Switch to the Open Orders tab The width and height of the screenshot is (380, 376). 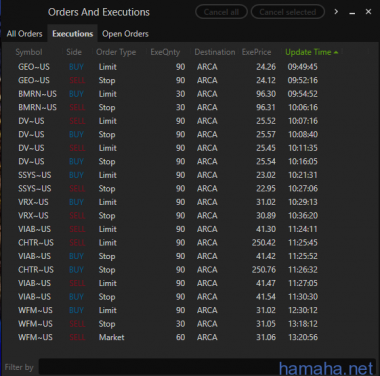point(125,34)
